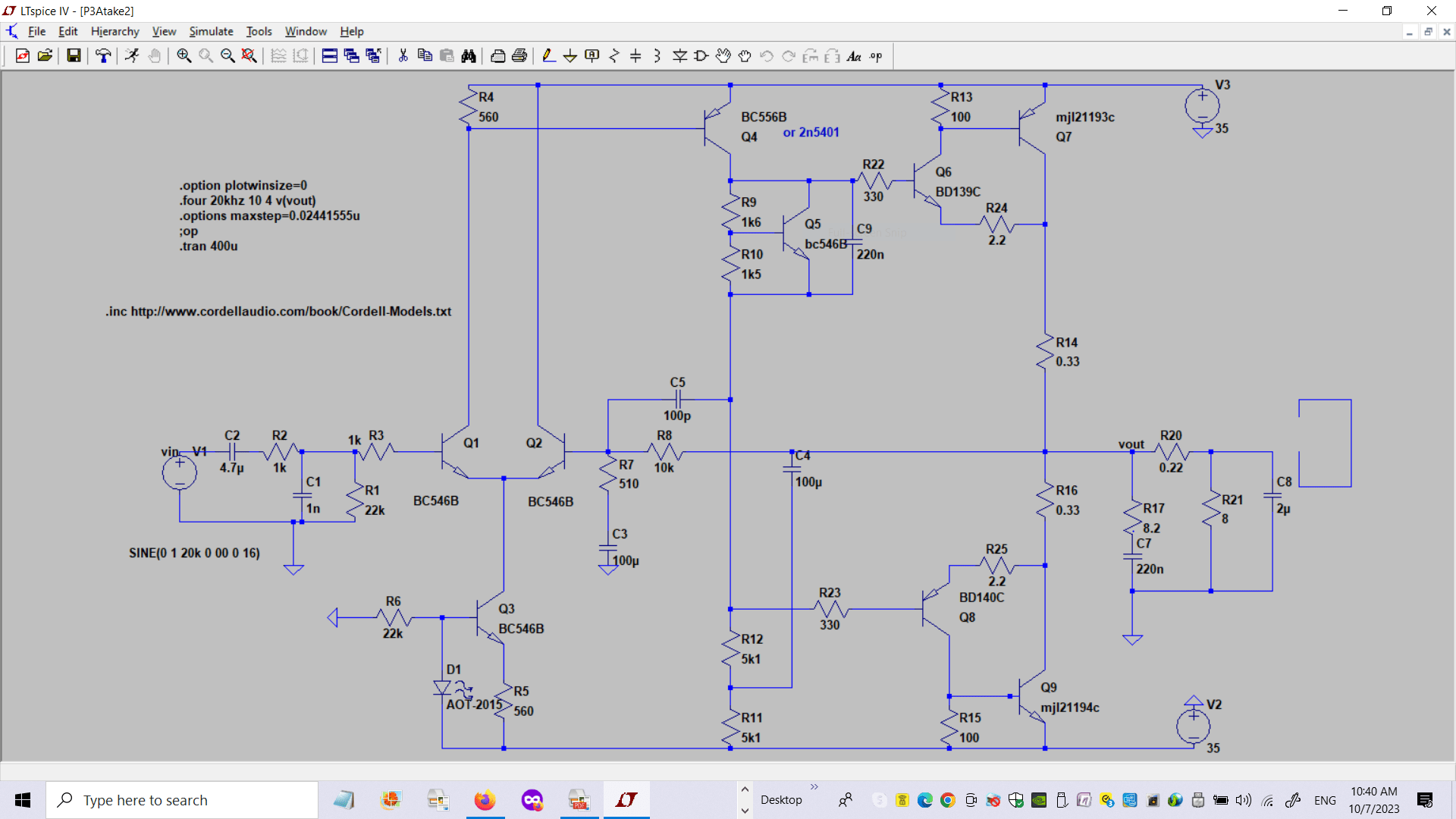This screenshot has width=1456, height=819.
Task: Place an Inductor component tool
Action: click(x=657, y=56)
